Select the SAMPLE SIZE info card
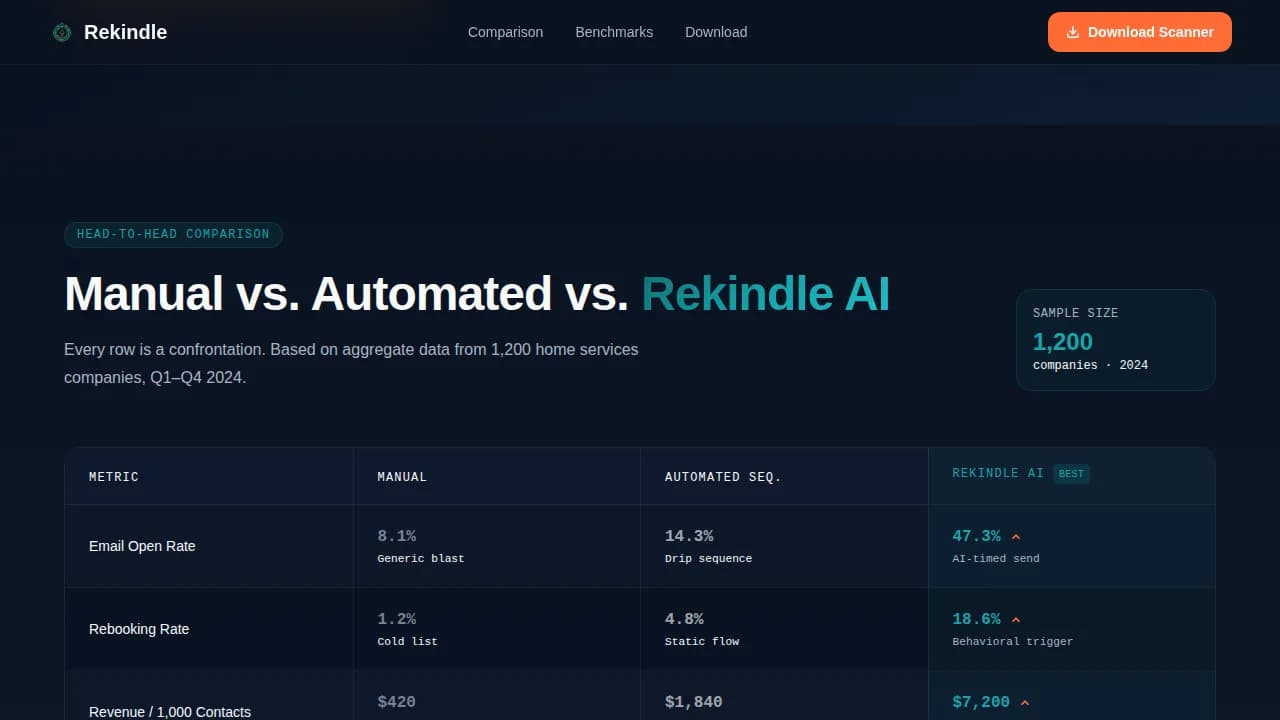This screenshot has width=1280, height=720. coord(1115,340)
